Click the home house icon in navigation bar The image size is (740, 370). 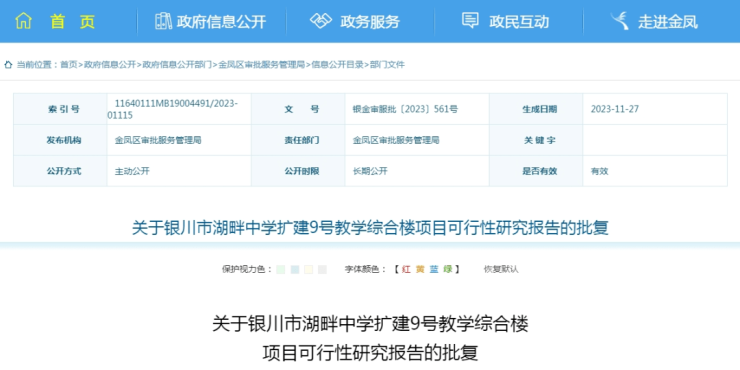(x=23, y=21)
